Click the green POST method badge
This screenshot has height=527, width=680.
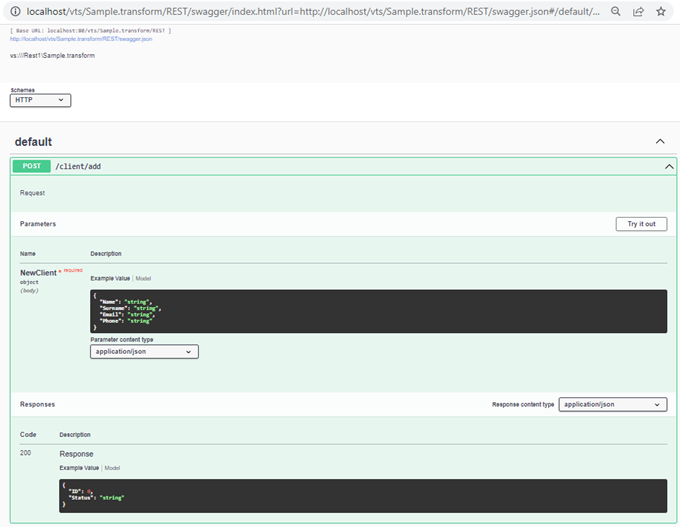(32, 166)
